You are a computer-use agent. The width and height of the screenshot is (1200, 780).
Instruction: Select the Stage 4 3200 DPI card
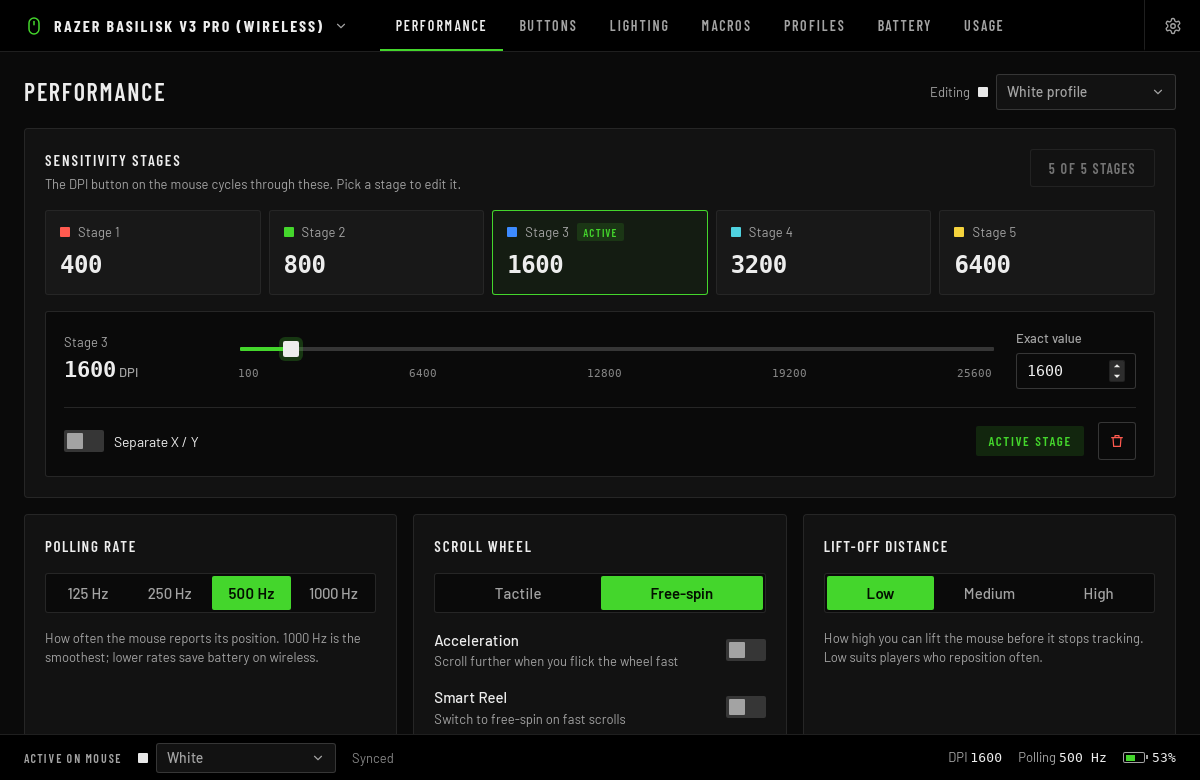pyautogui.click(x=823, y=252)
